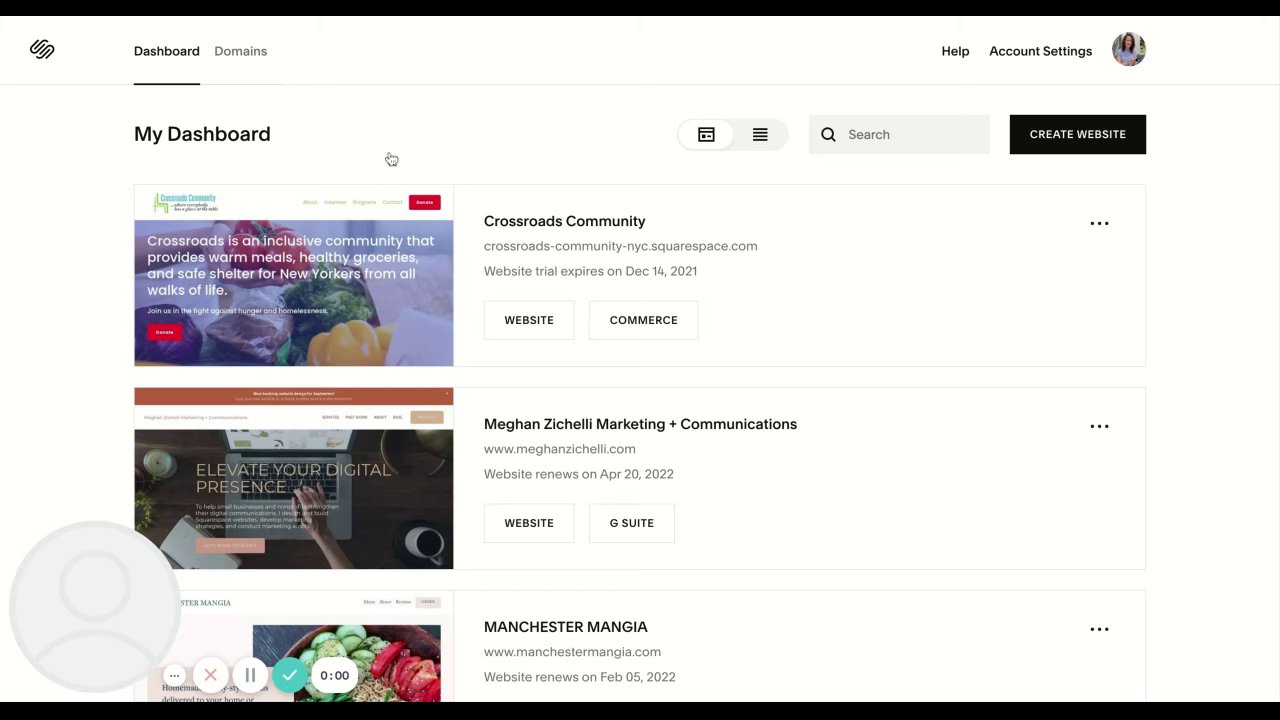This screenshot has width=1280, height=720.
Task: Click the CREATE WEBSITE button
Action: [x=1077, y=134]
